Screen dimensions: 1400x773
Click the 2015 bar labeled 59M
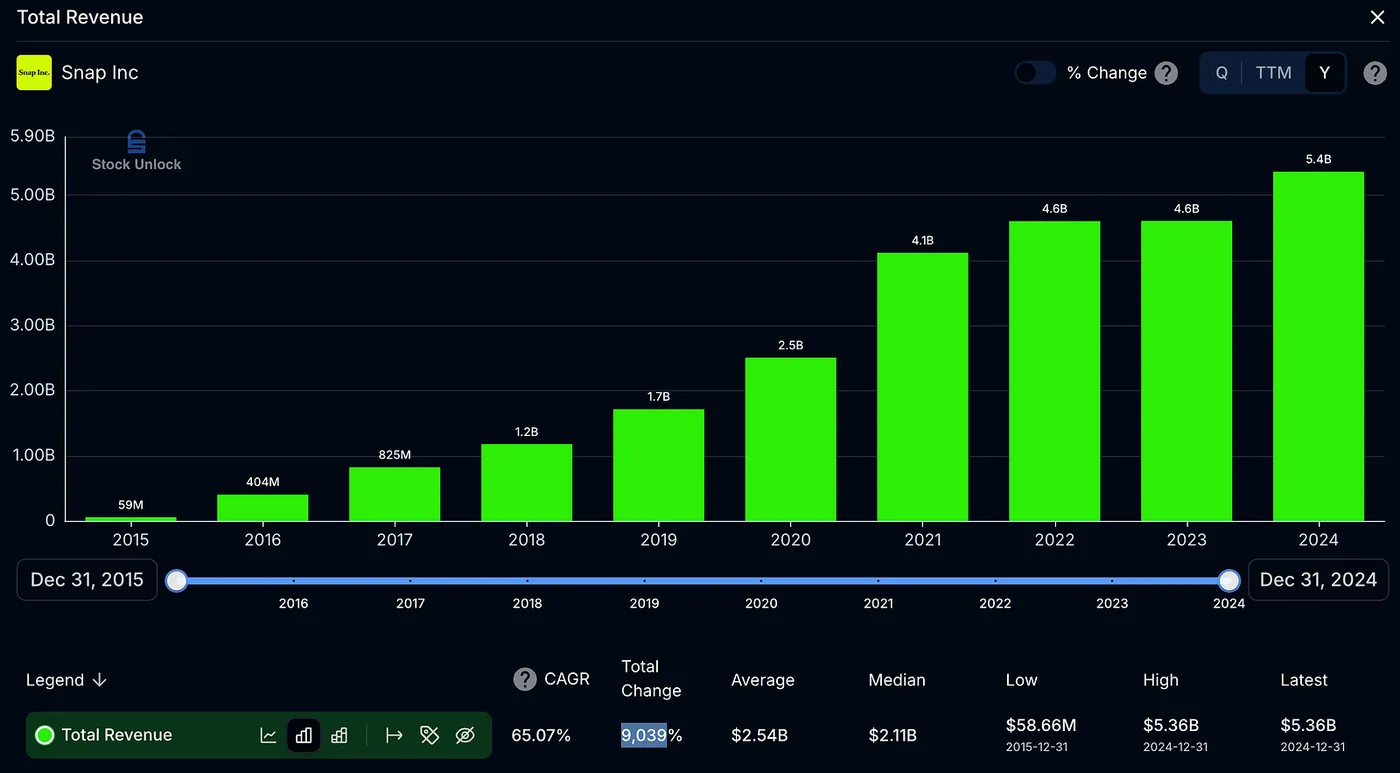point(130,519)
